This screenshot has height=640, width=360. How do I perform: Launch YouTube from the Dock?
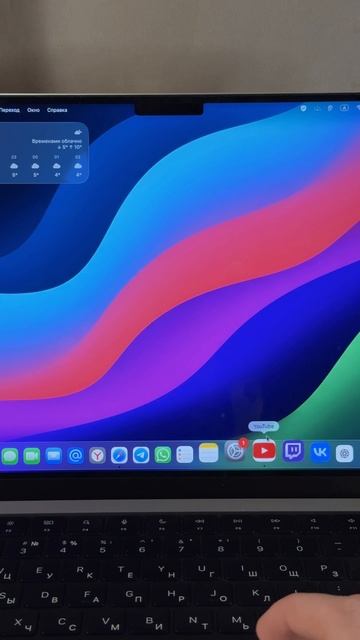(264, 451)
